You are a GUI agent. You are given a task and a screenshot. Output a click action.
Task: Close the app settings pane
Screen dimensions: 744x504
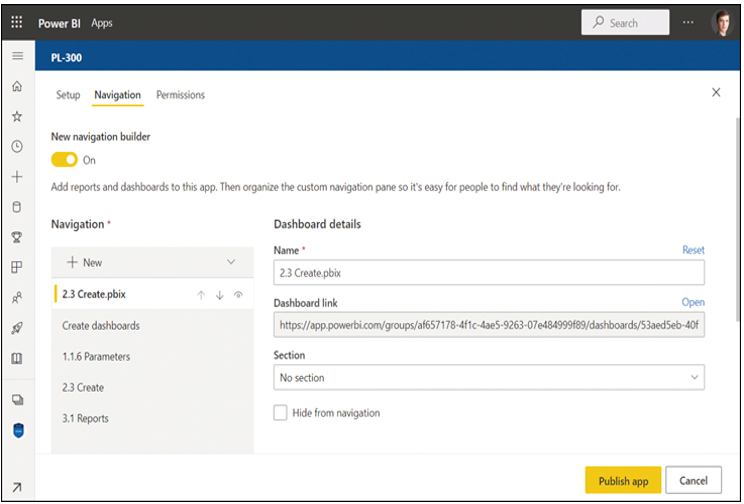pyautogui.click(x=716, y=92)
